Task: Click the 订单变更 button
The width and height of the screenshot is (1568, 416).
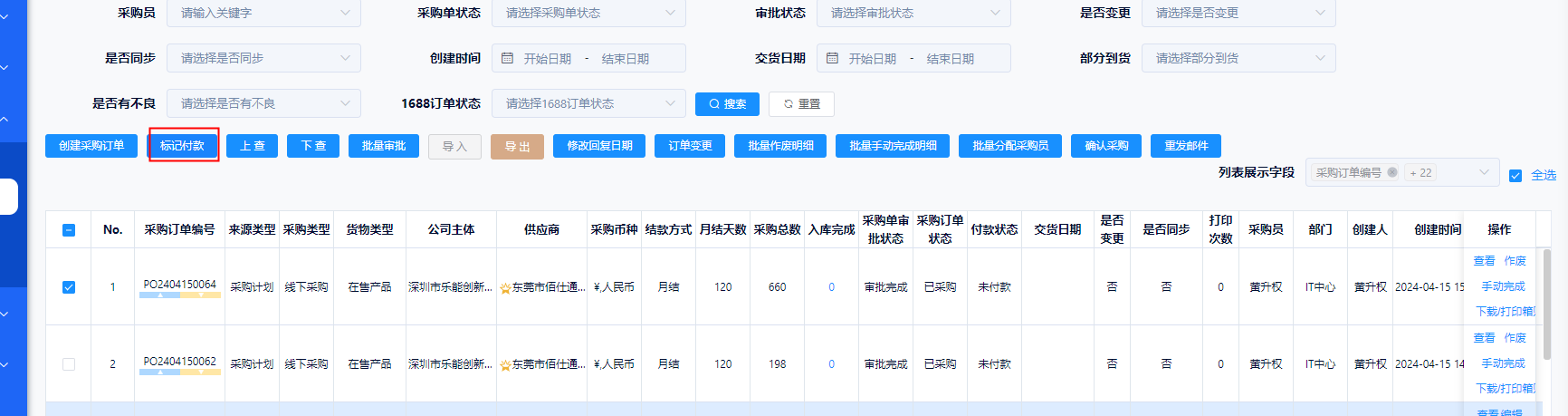Action: tap(690, 146)
